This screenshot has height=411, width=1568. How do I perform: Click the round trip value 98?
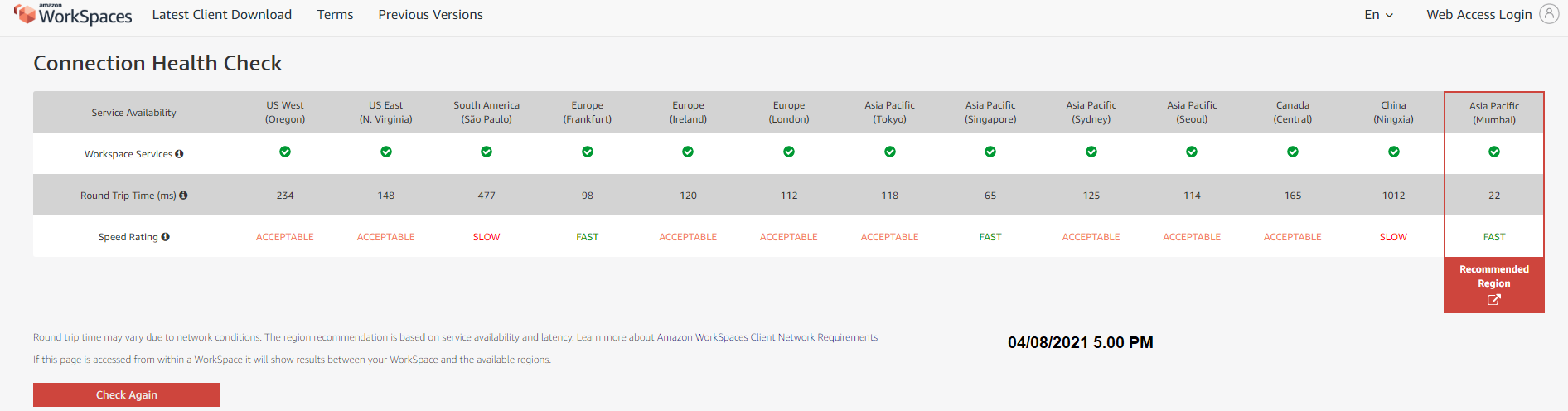tap(588, 196)
